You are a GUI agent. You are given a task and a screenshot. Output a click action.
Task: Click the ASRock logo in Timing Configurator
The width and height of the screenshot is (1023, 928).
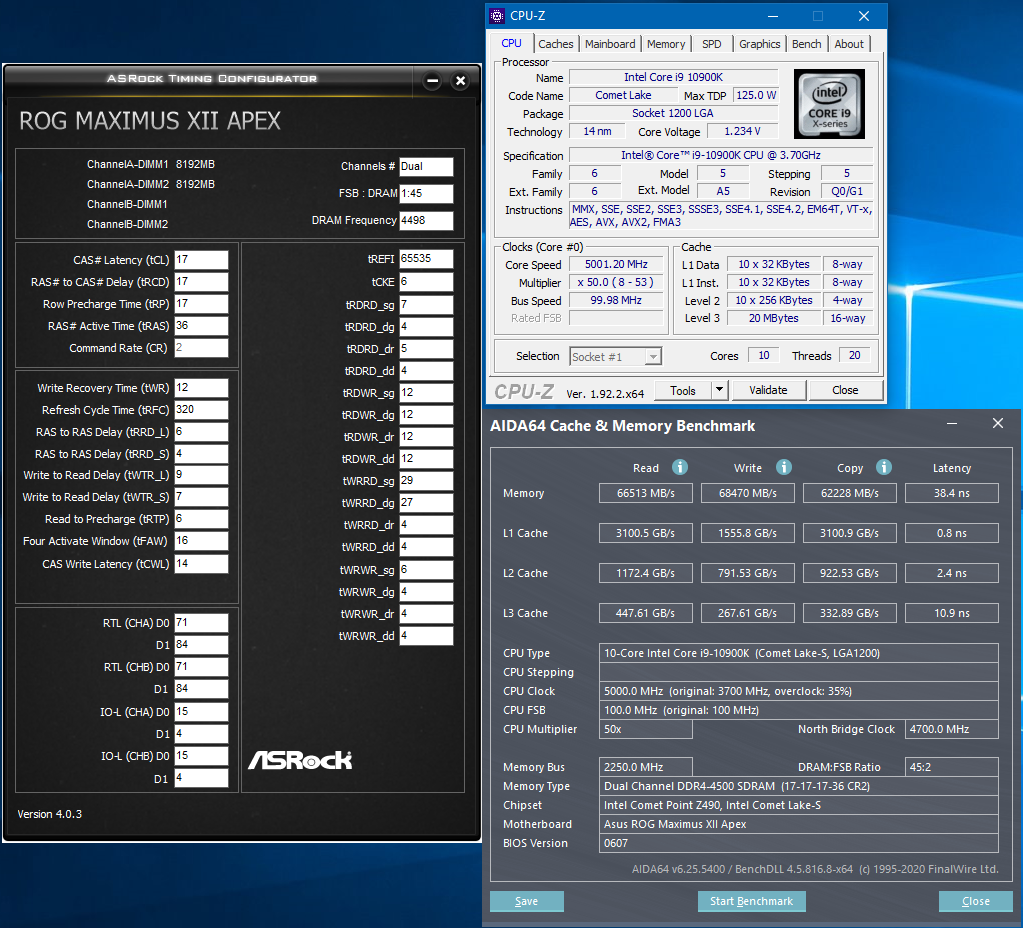(x=300, y=760)
